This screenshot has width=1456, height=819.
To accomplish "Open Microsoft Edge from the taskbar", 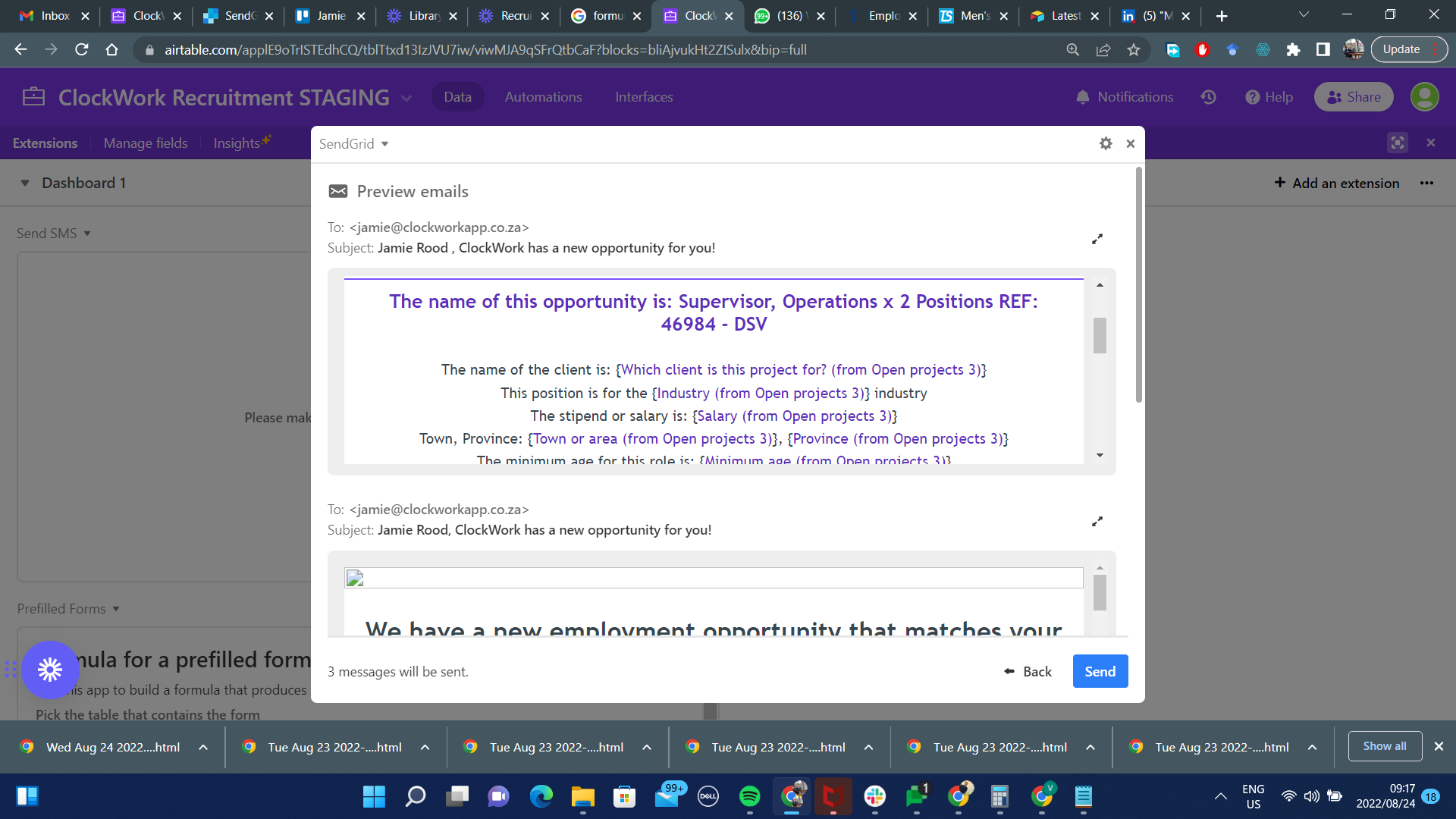I will 541,796.
